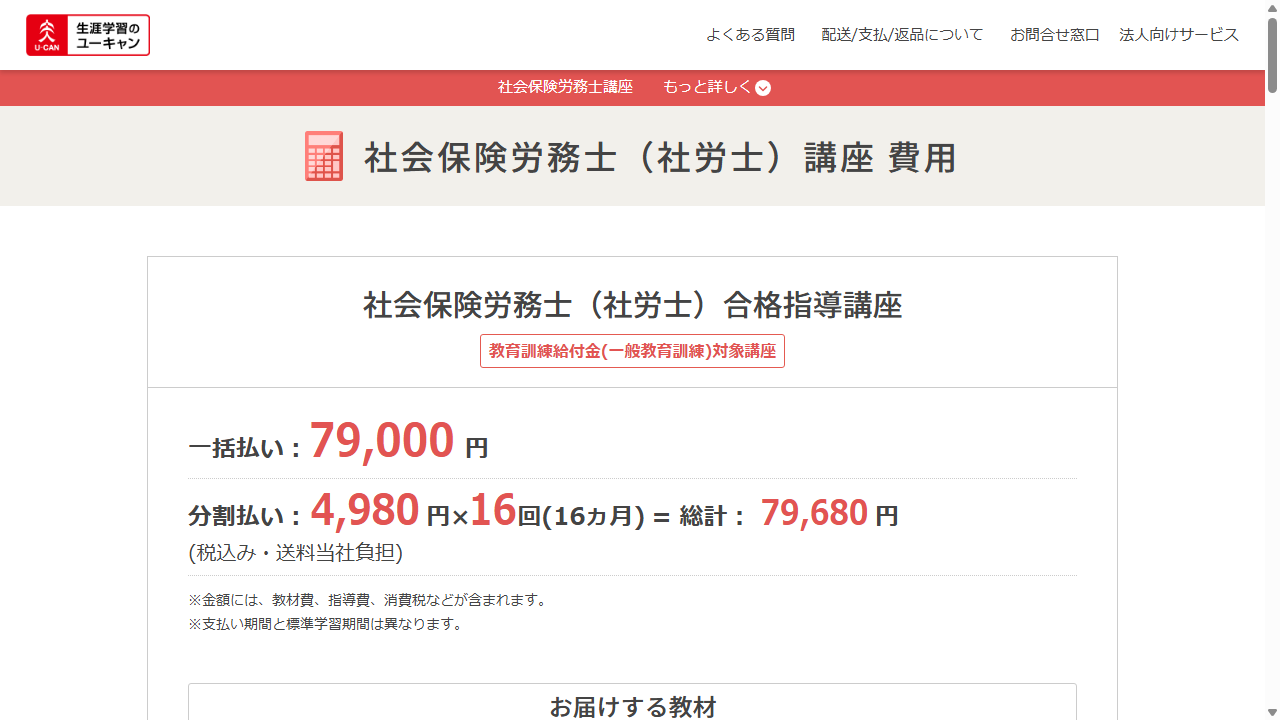
Task: Click the 16回 installment count text
Action: (x=505, y=512)
